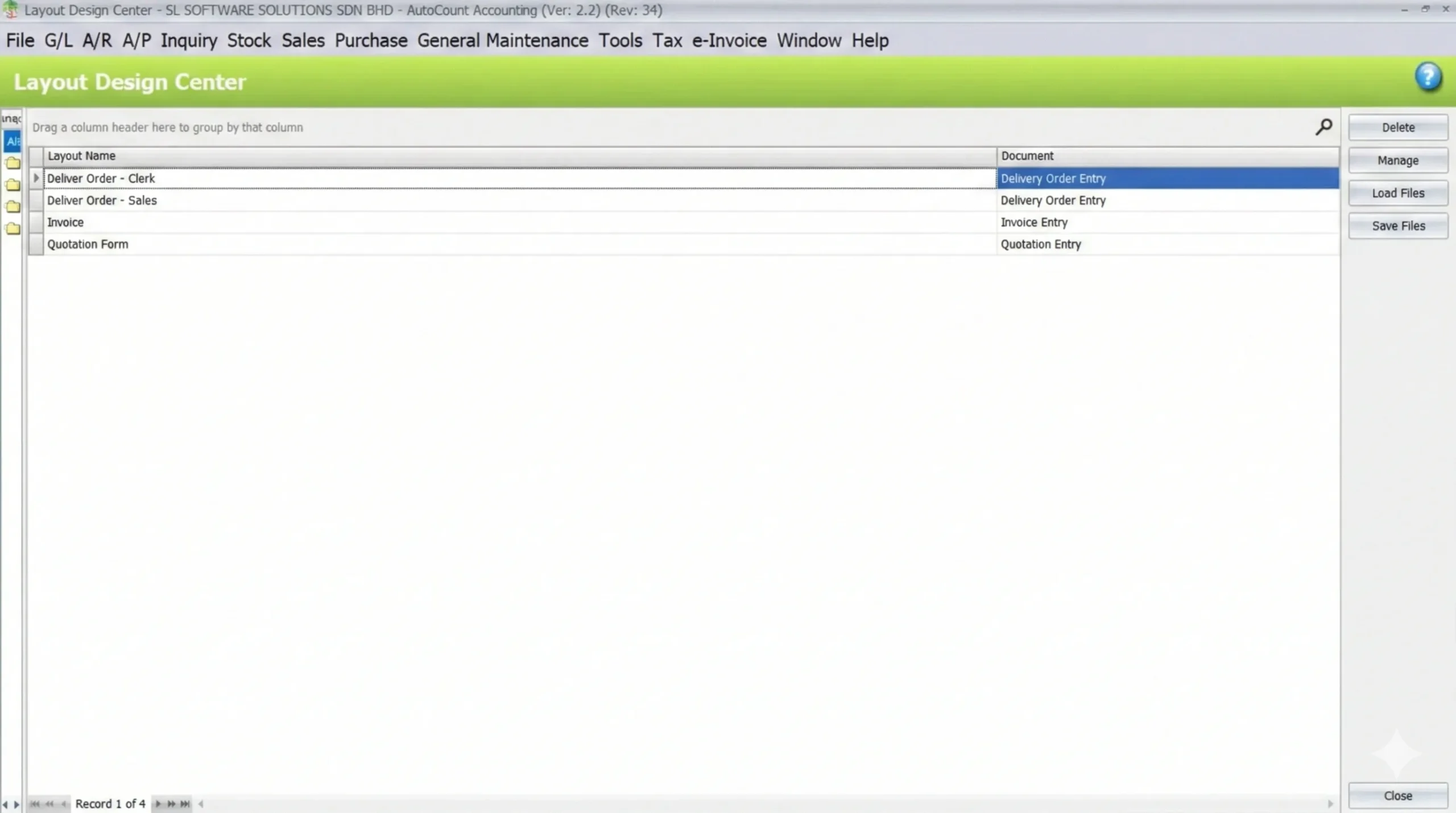
Task: Jump to last record in navigator
Action: click(x=185, y=803)
